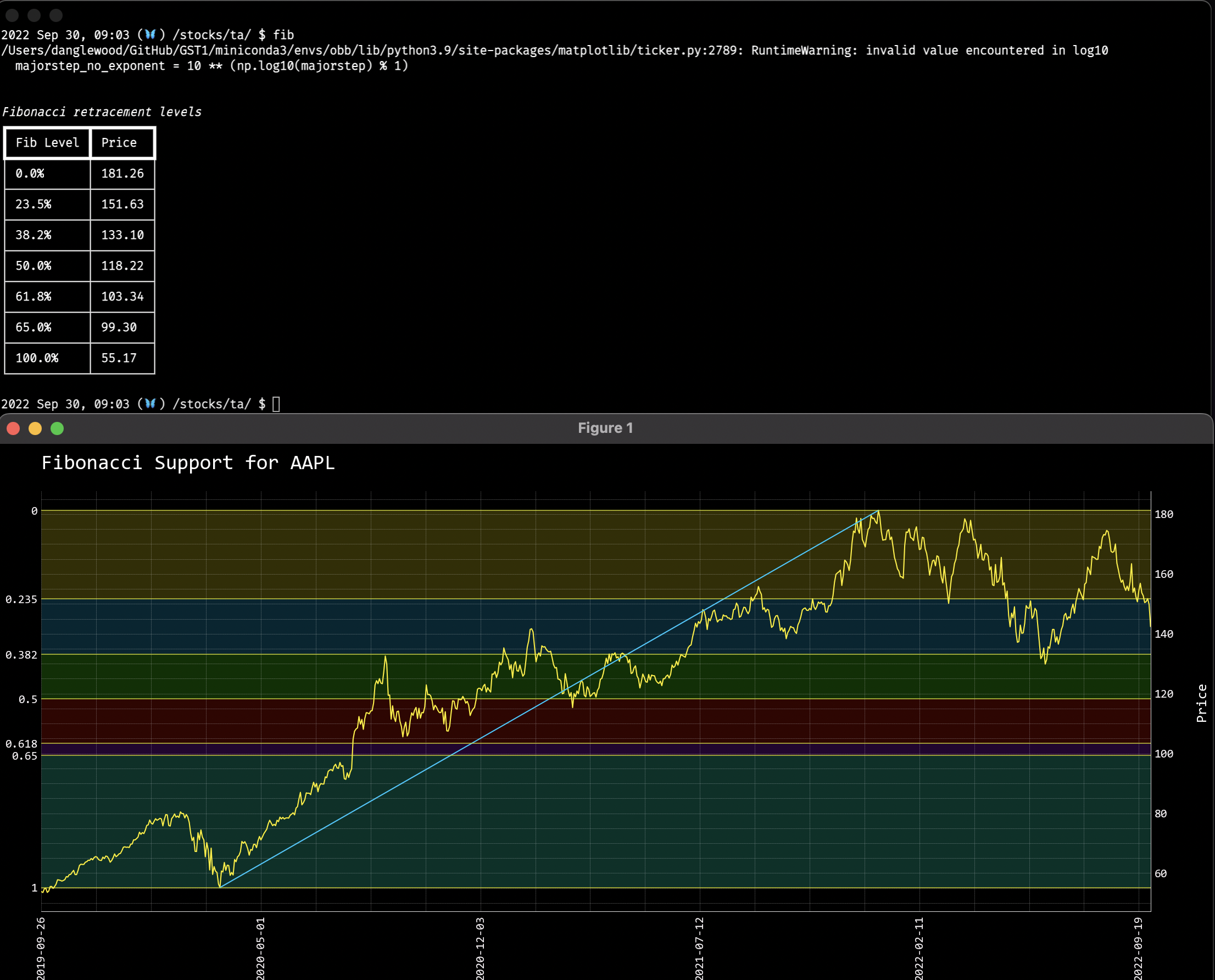
Task: Click the green zoom button on Figure 1 window
Action: click(x=57, y=428)
